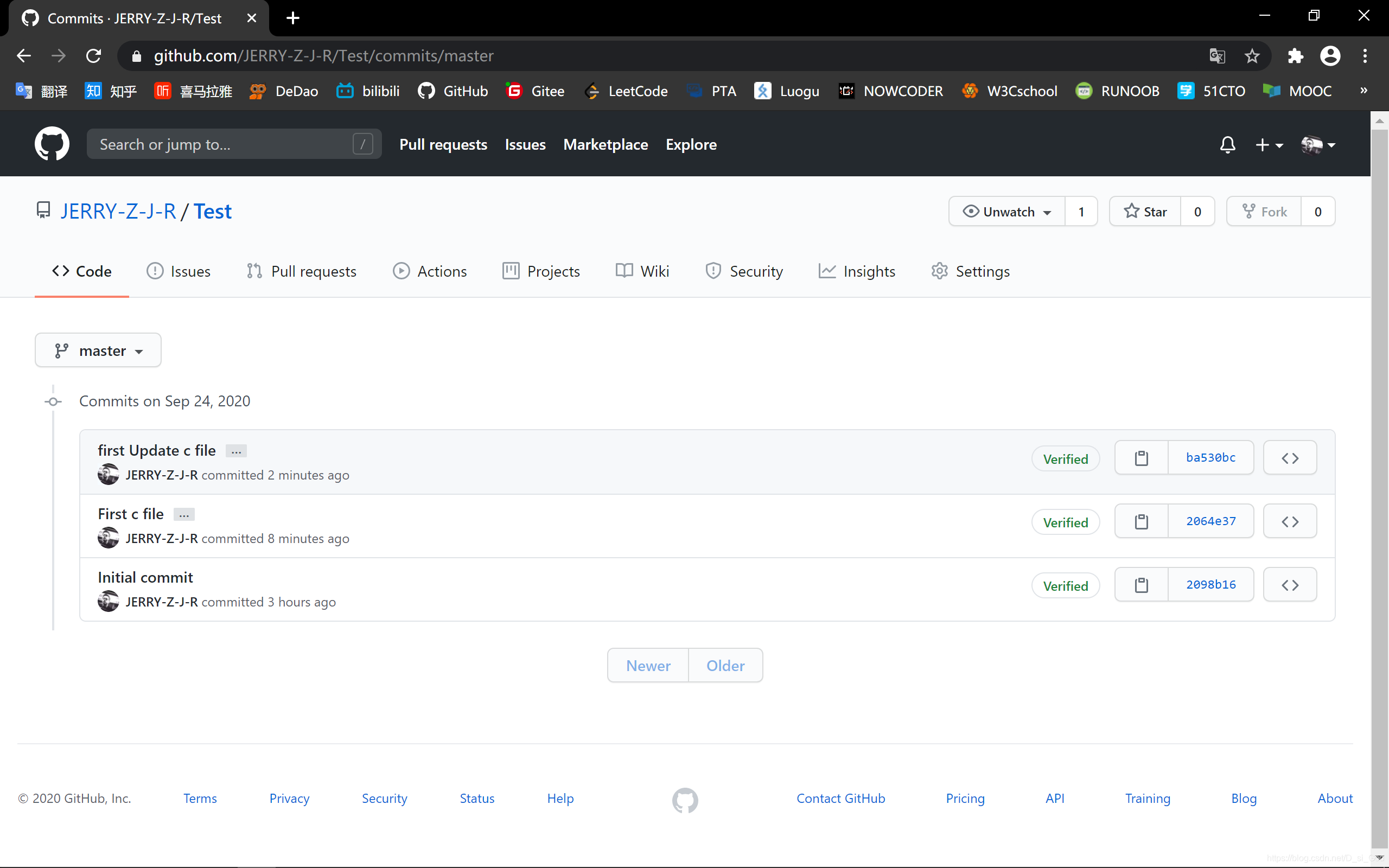Viewport: 1389px width, 868px height.
Task: Click the translate page icon in address bar
Action: pos(1217,56)
